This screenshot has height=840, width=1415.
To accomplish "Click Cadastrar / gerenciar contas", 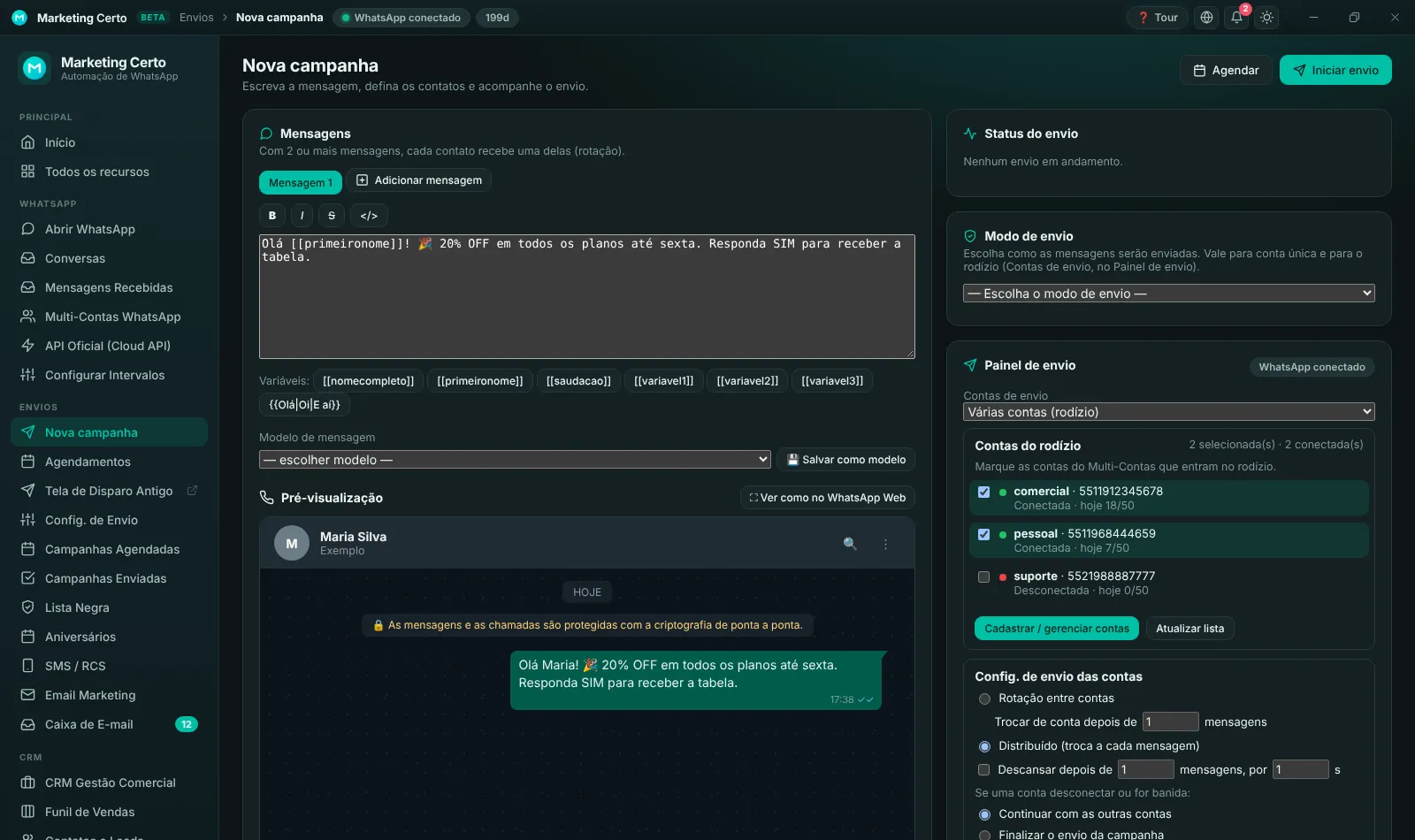I will point(1057,629).
